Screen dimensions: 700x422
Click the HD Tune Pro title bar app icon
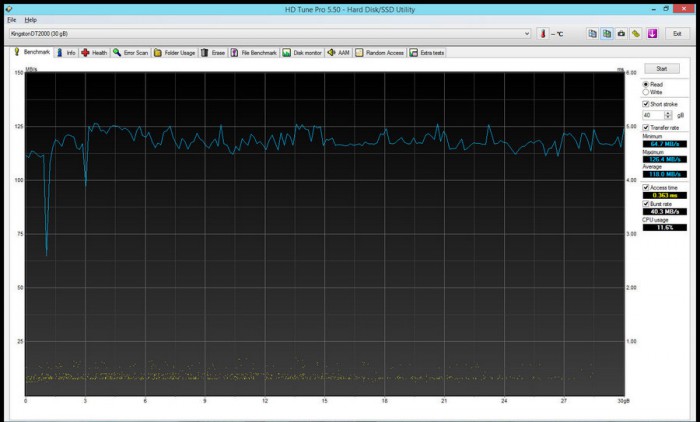[x=9, y=9]
